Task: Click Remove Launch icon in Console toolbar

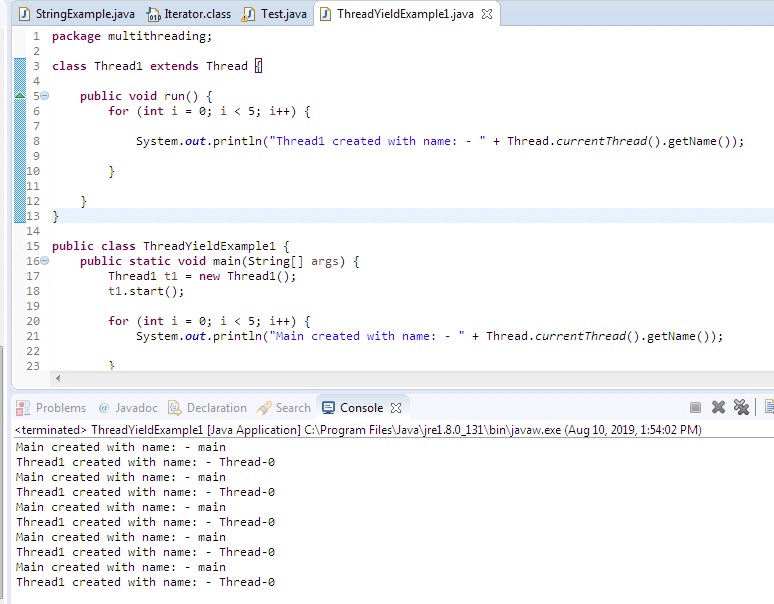Action: (x=718, y=407)
